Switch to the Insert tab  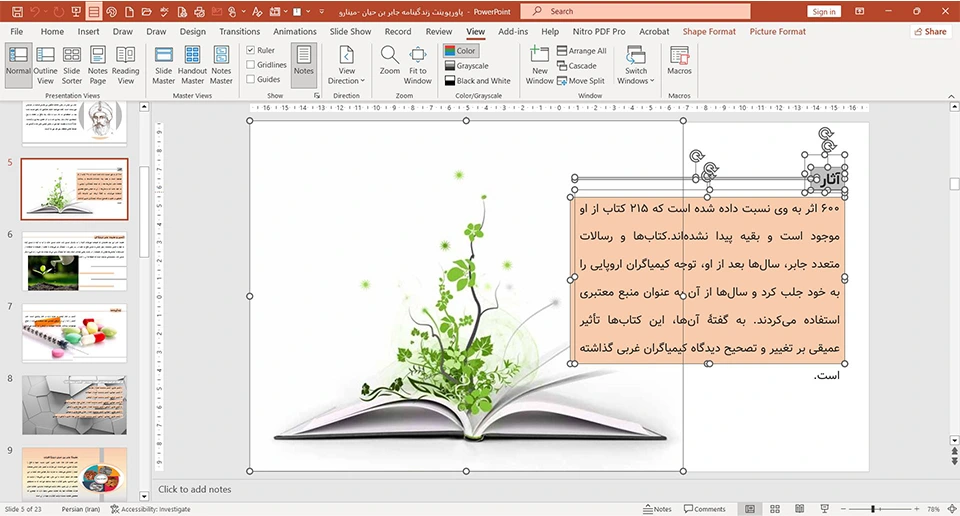click(88, 31)
